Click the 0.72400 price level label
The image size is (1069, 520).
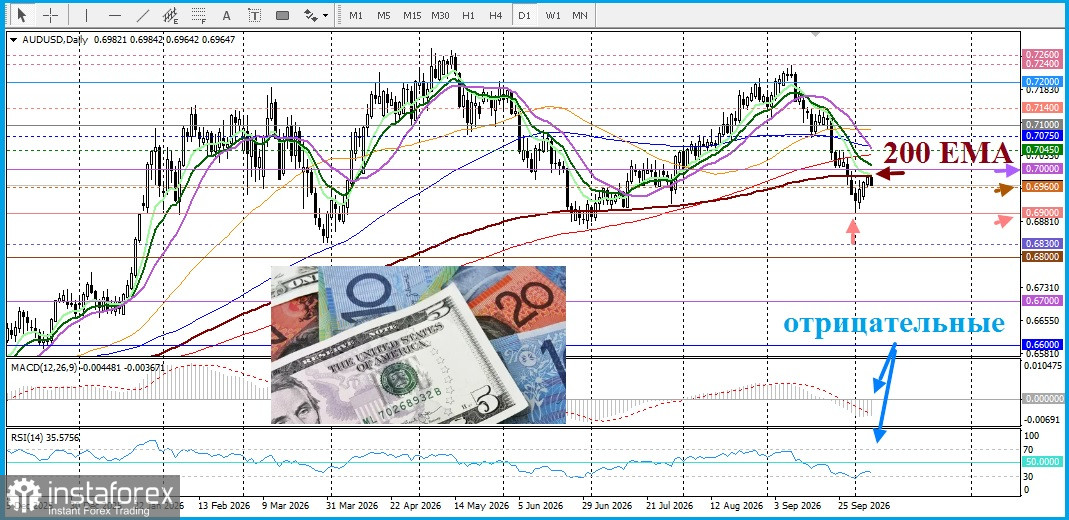tap(1041, 63)
